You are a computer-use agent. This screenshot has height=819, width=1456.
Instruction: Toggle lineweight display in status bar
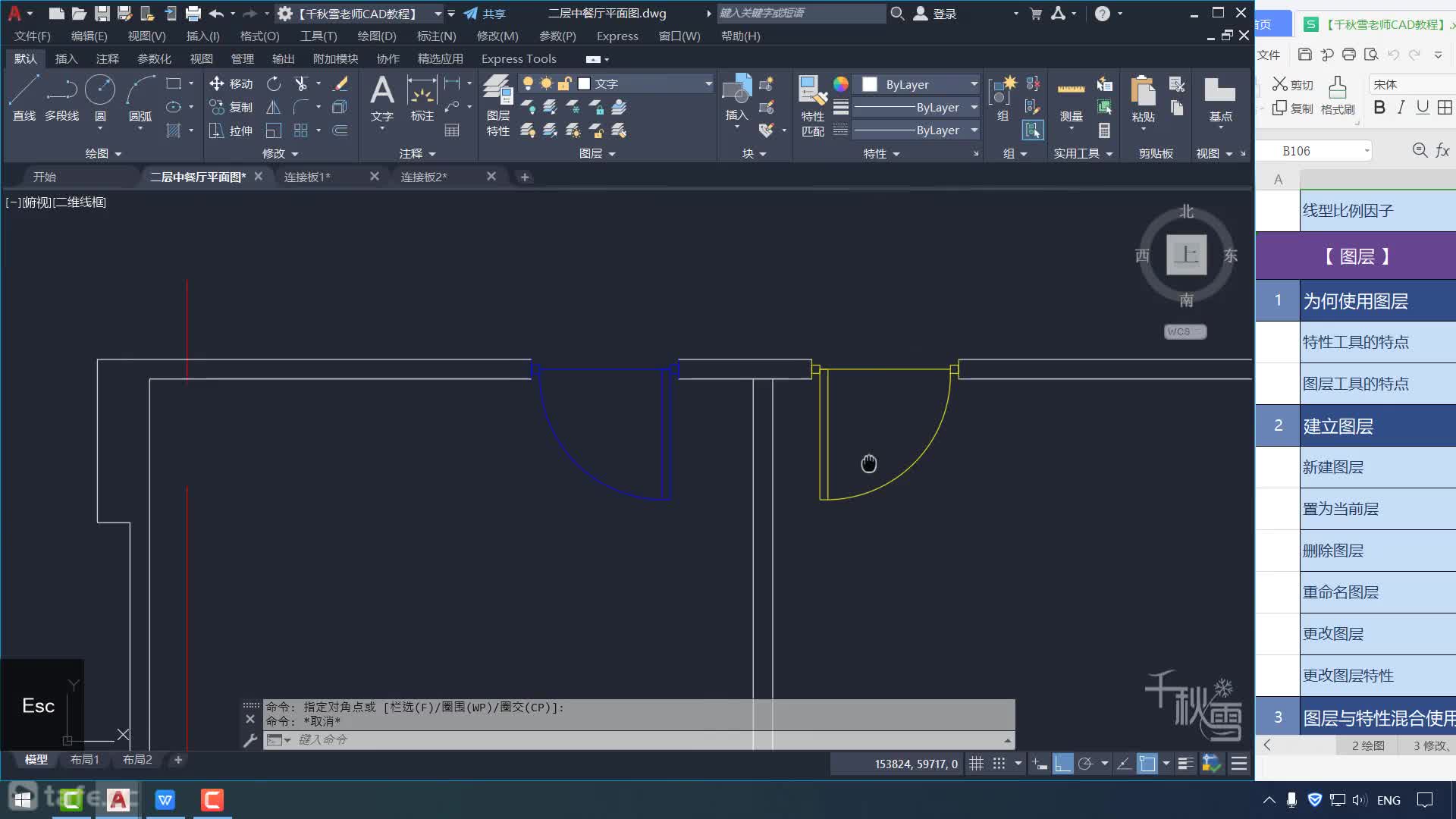point(1186,764)
